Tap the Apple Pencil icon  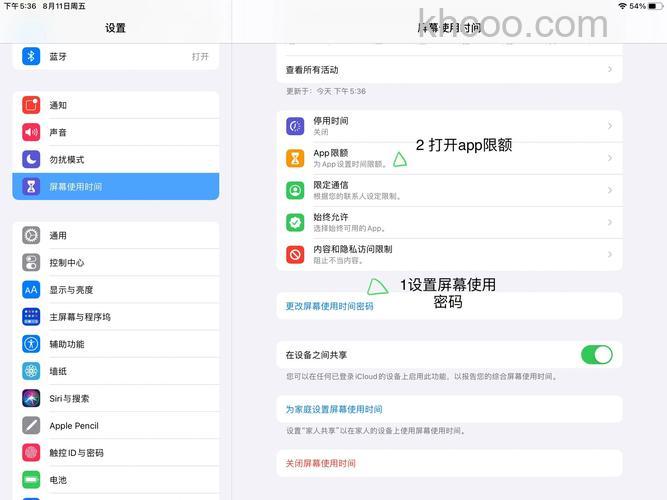point(31,426)
